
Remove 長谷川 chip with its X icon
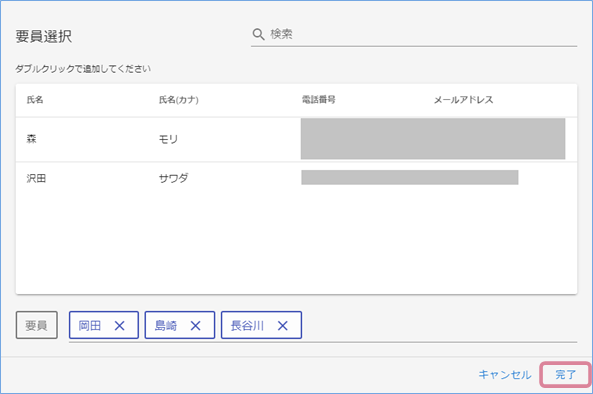283,326
